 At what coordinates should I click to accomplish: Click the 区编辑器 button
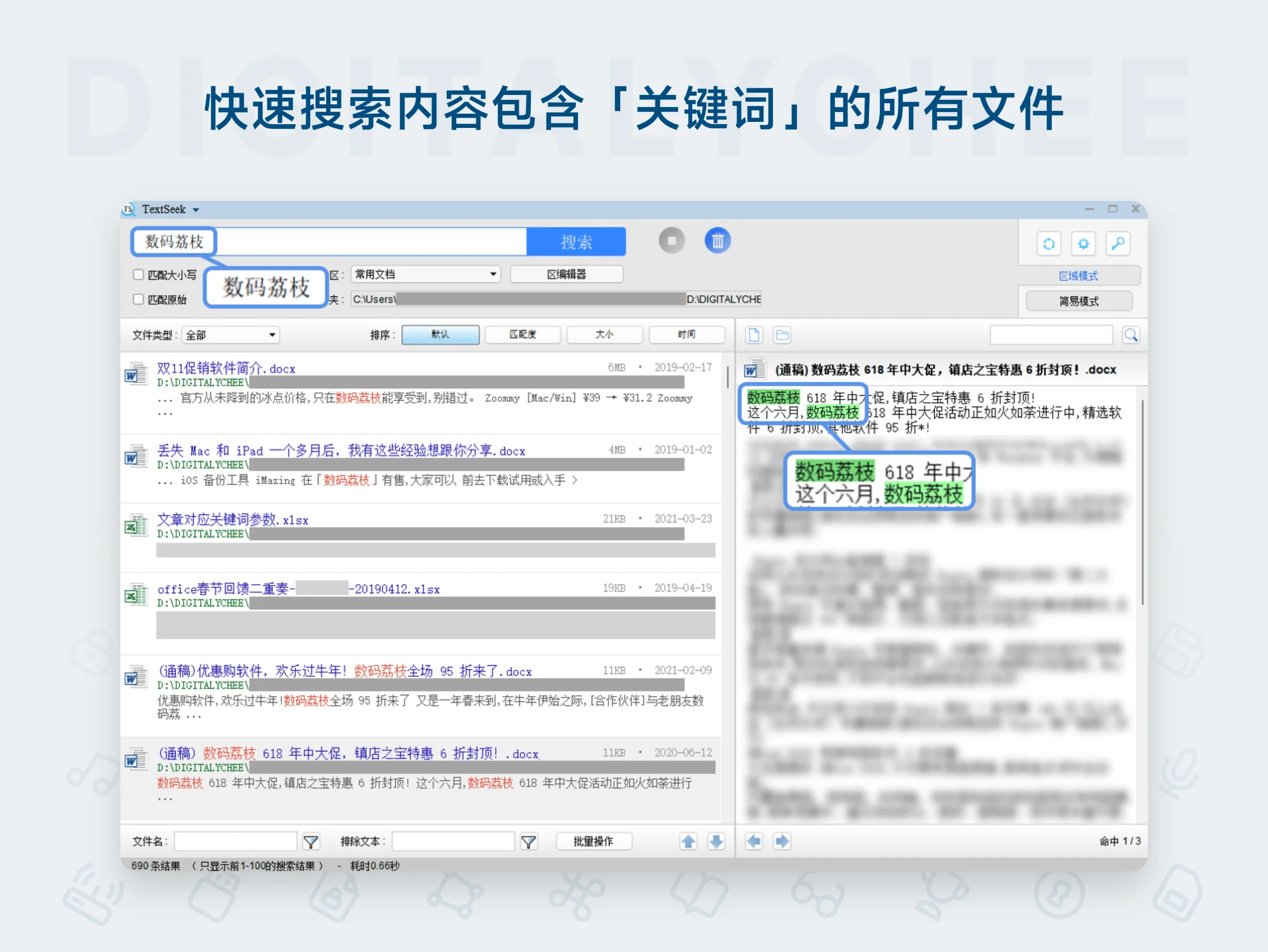pos(566,274)
